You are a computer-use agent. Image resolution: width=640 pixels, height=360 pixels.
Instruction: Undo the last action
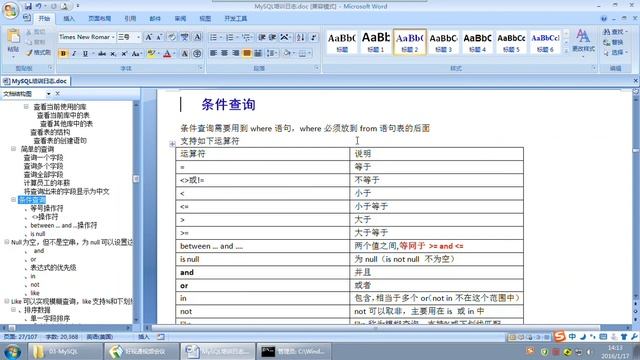click(39, 6)
